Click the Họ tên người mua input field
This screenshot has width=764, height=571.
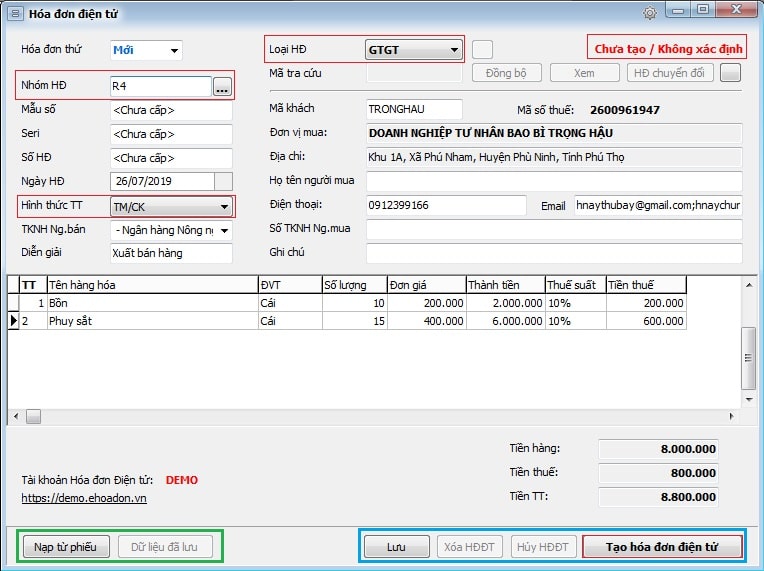[x=554, y=181]
